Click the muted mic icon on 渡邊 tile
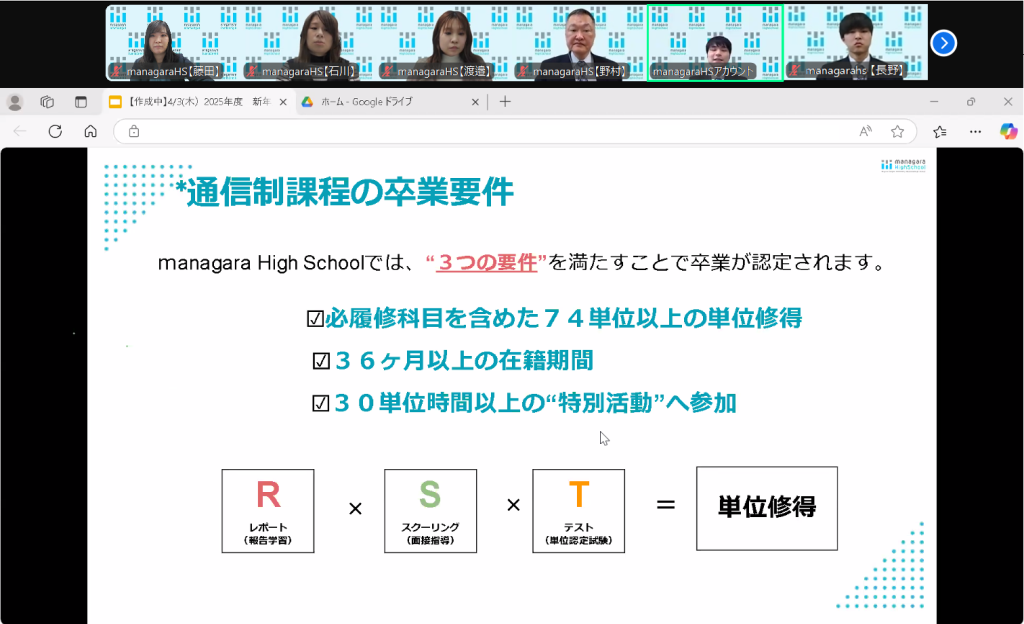This screenshot has width=1024, height=624. 387,70
